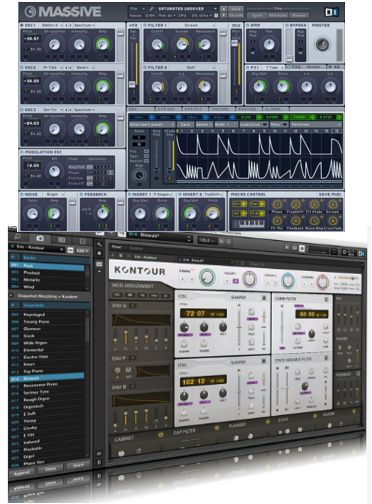Open the Global center tab
Viewport: 372px width, 504px height.
coord(274,109)
